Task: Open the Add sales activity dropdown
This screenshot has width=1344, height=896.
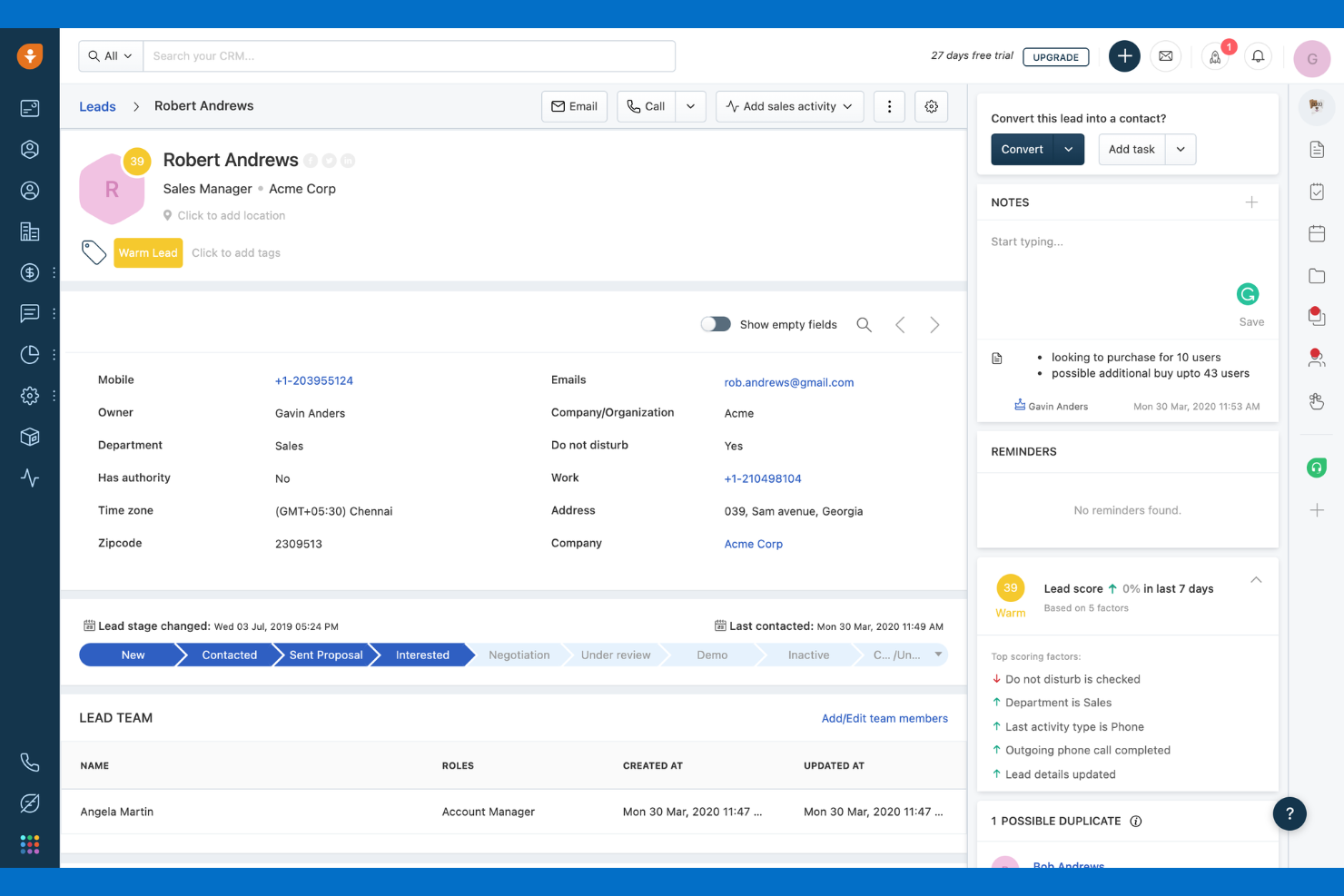Action: pyautogui.click(x=789, y=106)
